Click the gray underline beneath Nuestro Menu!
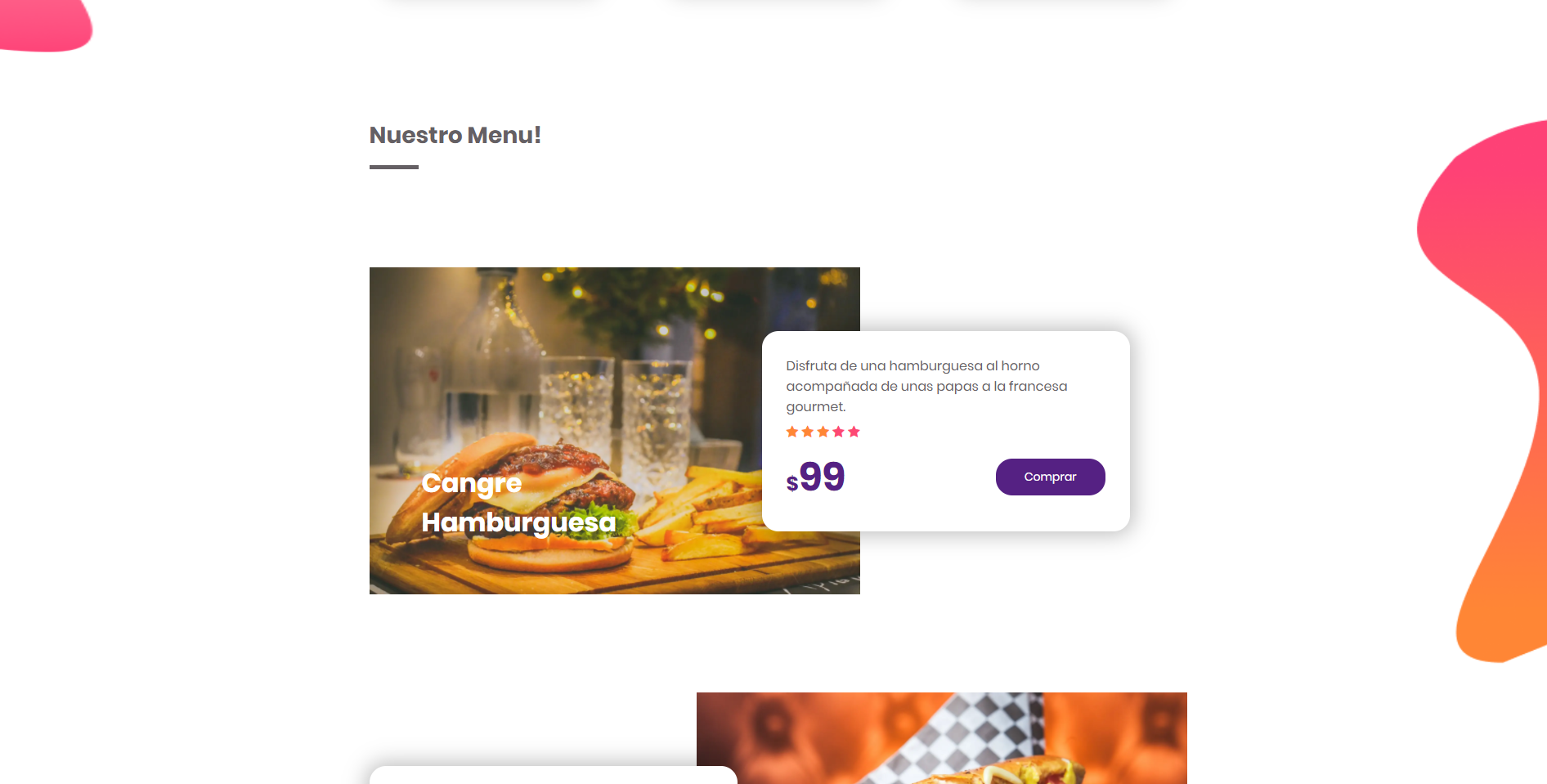 click(394, 167)
